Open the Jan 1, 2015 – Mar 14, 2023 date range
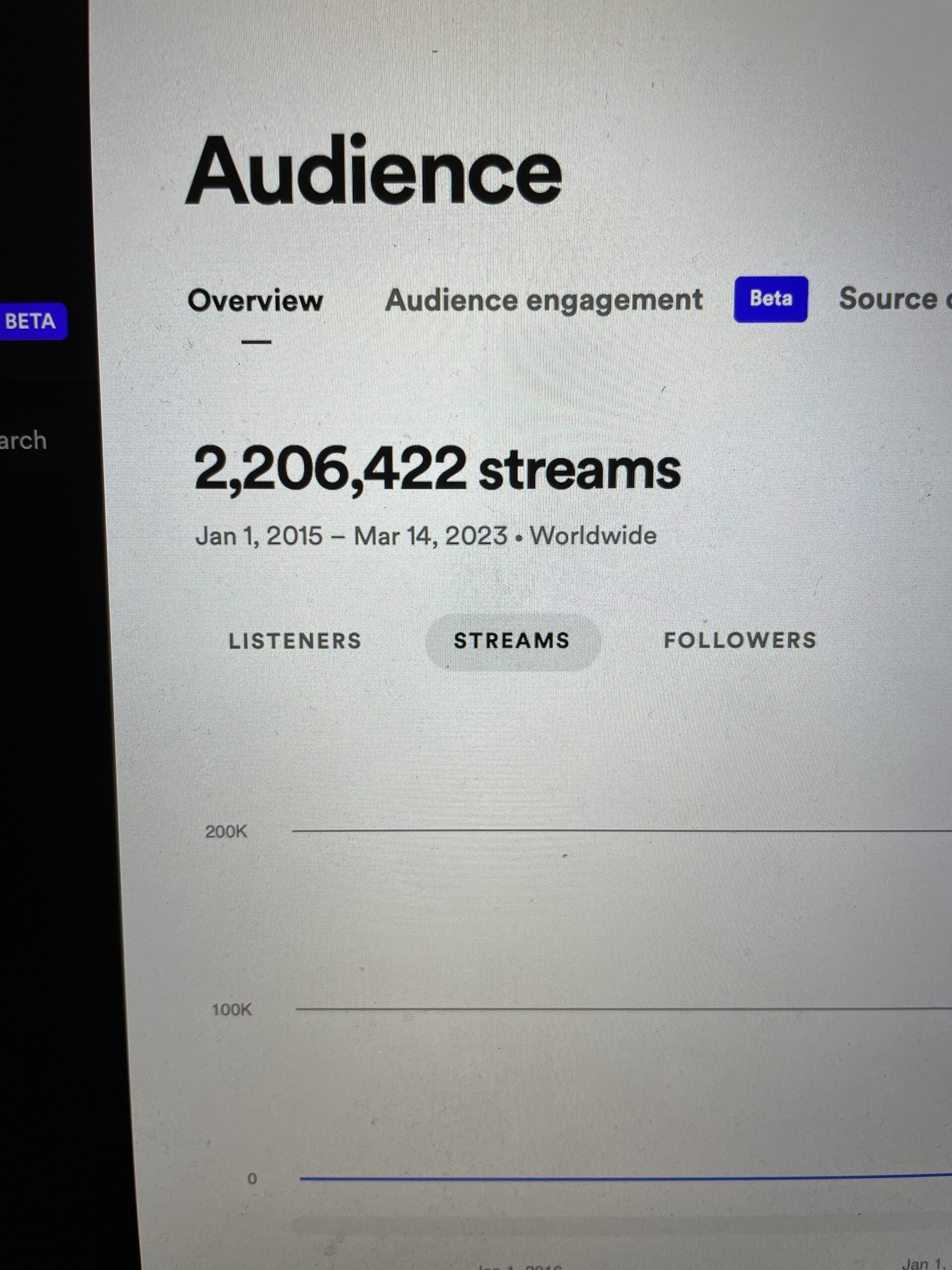The image size is (952, 1270). pos(351,536)
